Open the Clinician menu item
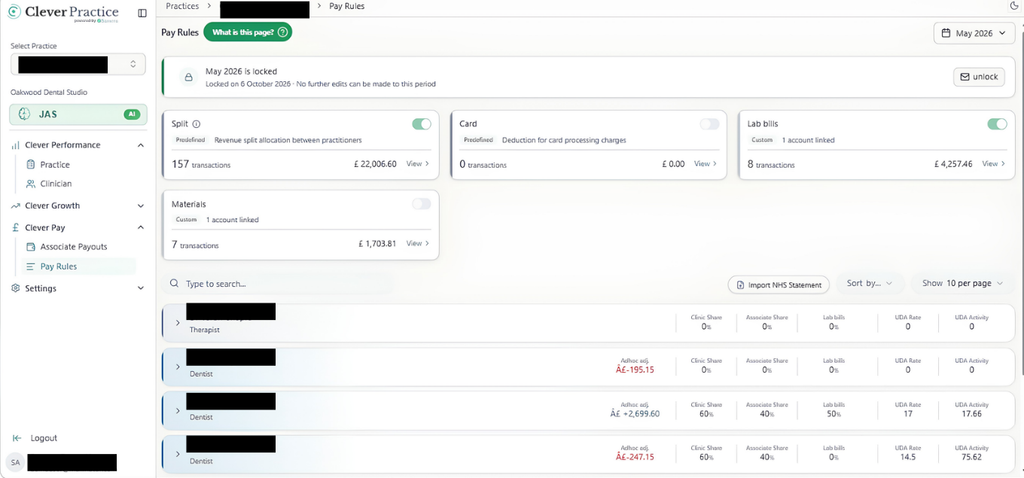This screenshot has height=478, width=1024. (x=56, y=184)
